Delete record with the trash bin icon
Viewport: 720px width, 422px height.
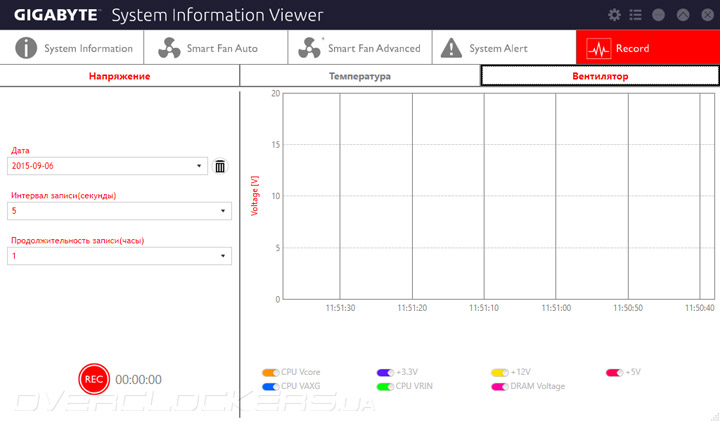[220, 166]
